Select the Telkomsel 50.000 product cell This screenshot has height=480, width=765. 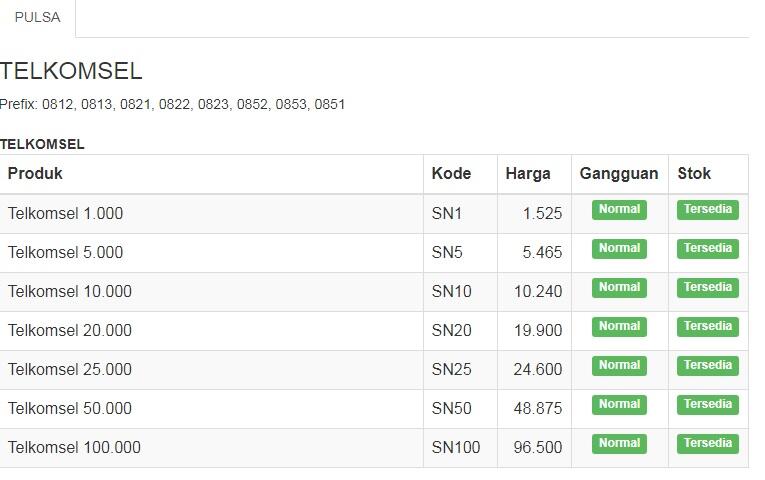point(212,409)
